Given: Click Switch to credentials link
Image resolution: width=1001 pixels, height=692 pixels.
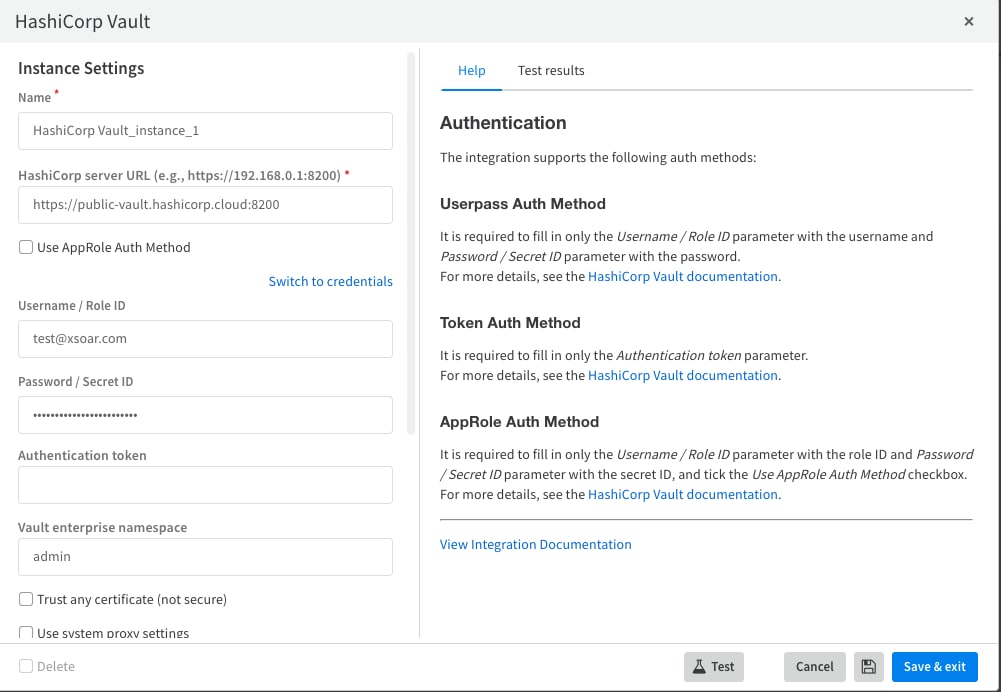Looking at the screenshot, I should point(331,282).
